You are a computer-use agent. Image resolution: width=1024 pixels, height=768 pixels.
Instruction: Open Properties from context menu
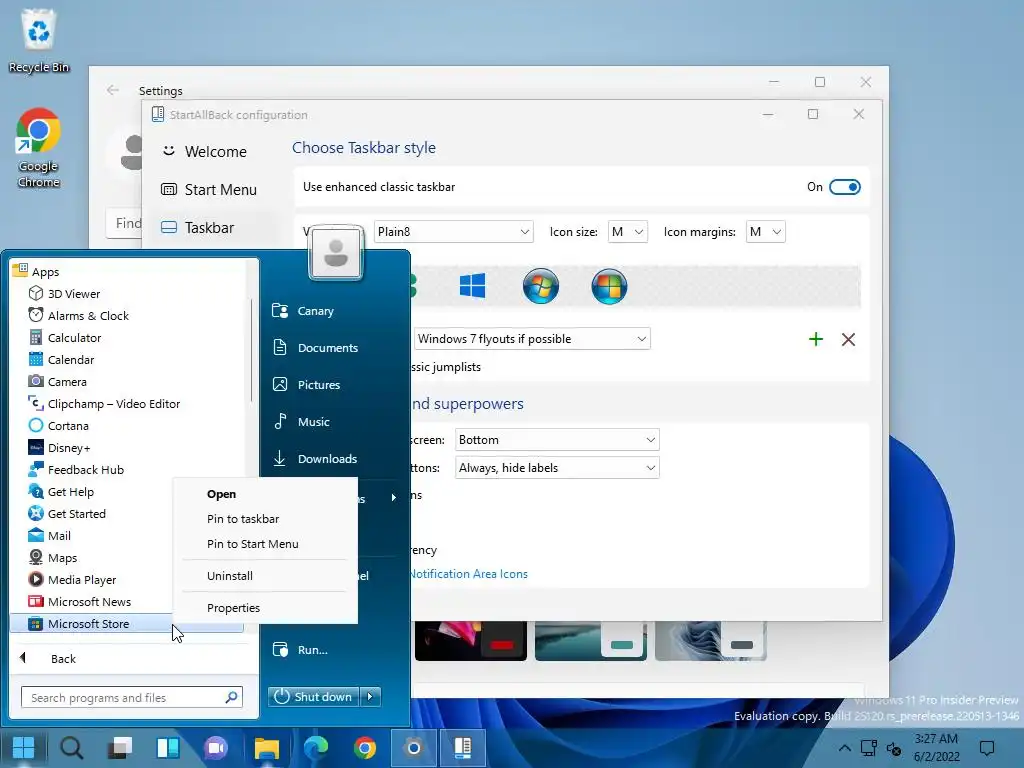tap(233, 608)
